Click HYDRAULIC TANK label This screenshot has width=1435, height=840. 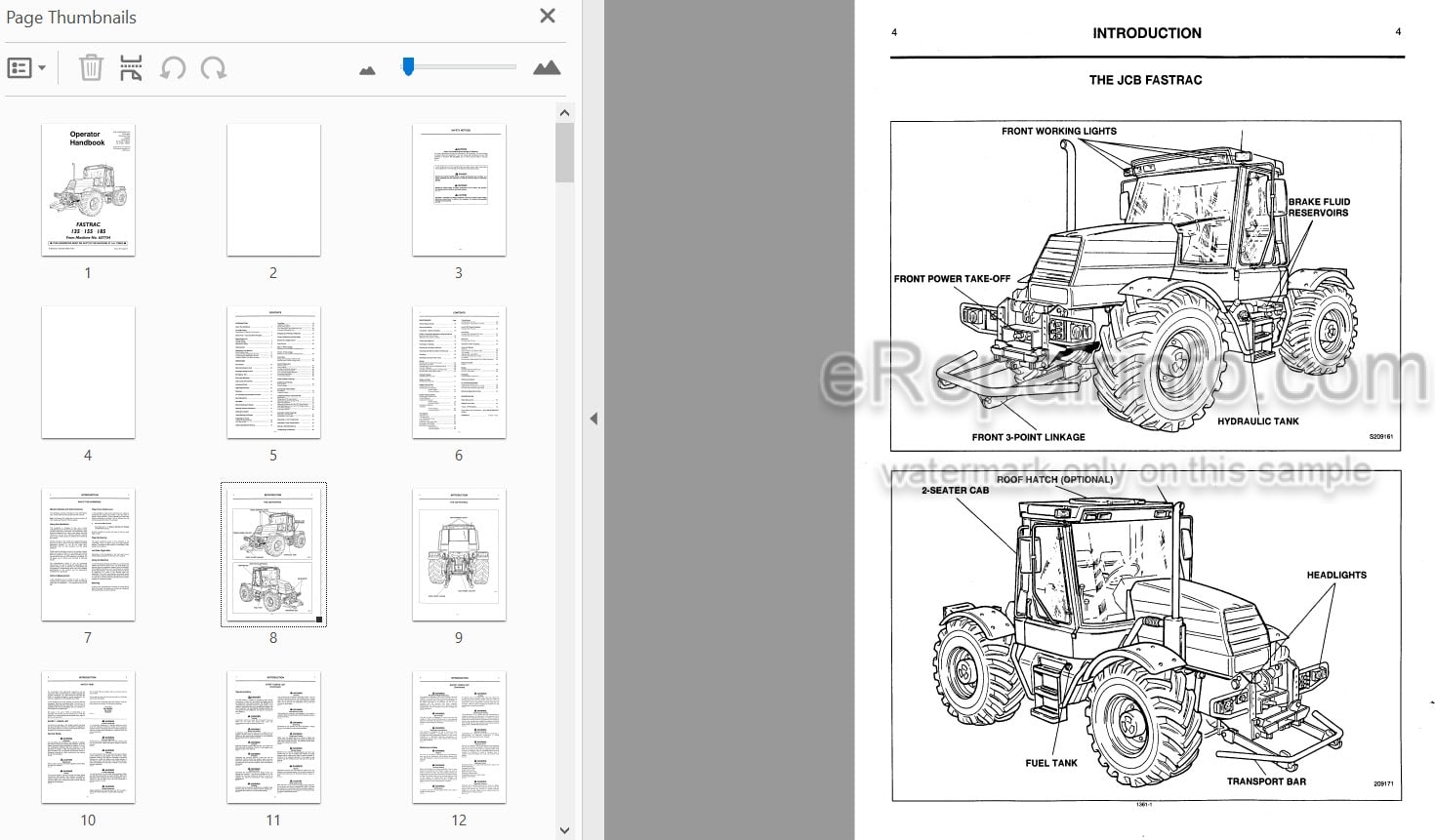tap(1258, 421)
